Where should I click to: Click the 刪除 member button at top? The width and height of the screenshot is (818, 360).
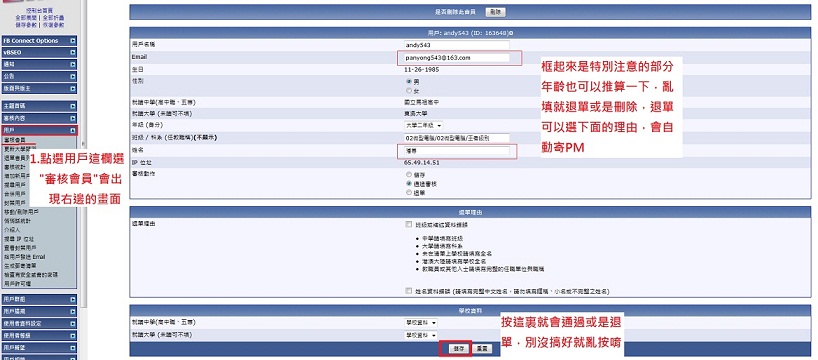click(x=495, y=12)
